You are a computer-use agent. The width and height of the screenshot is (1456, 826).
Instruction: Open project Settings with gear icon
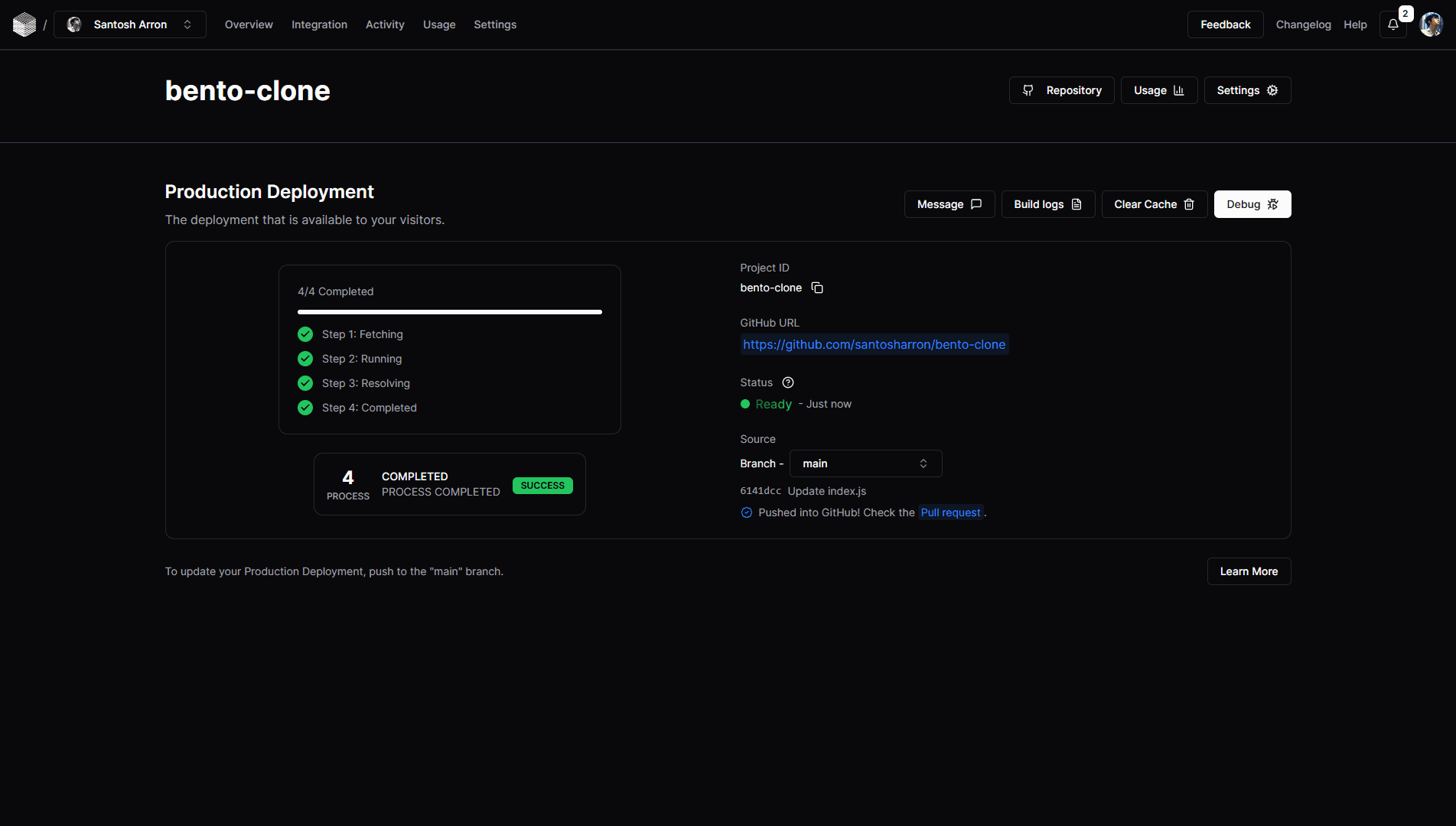(1247, 90)
